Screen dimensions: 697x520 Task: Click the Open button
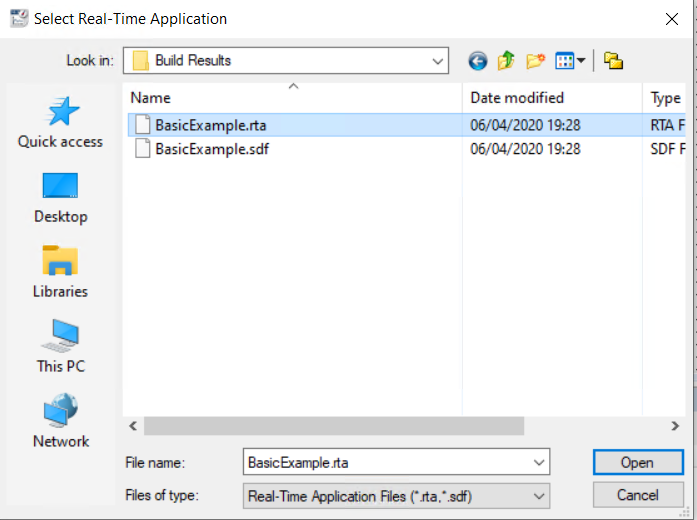637,463
